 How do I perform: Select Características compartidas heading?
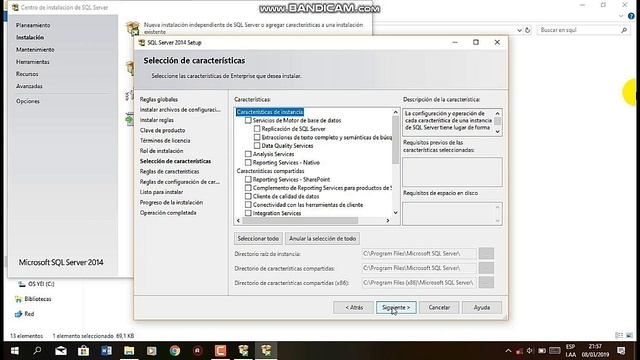coord(270,171)
